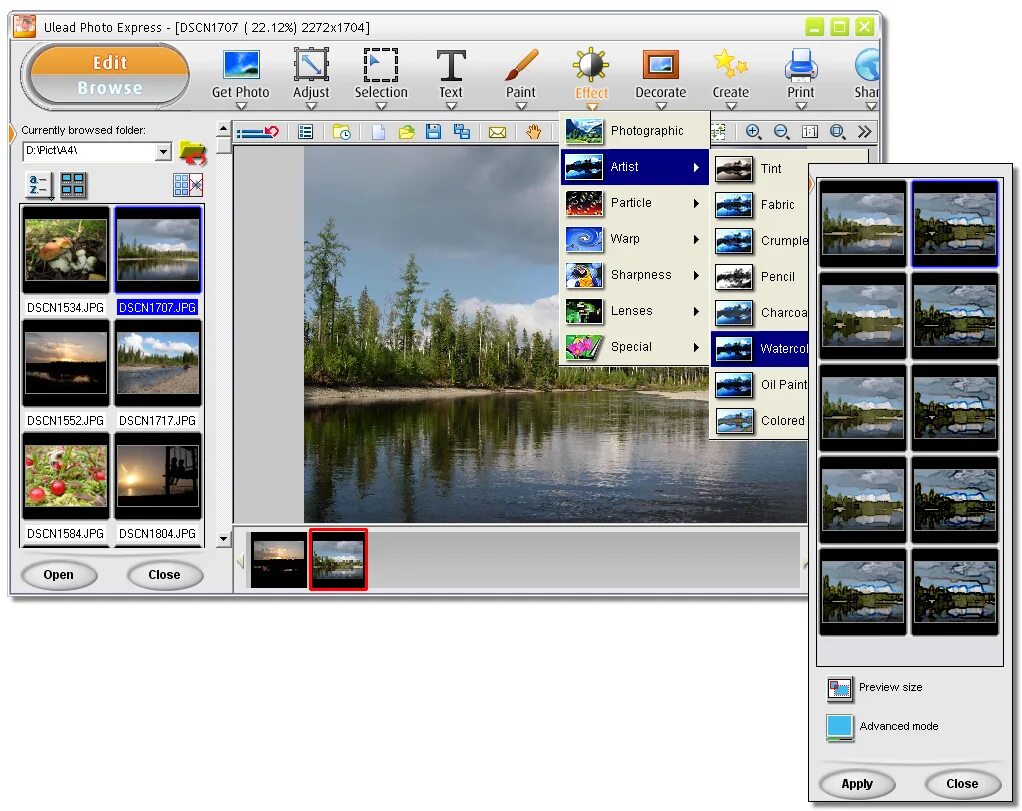Click Open button under thumbnail list
The image size is (1022, 811).
[x=59, y=575]
